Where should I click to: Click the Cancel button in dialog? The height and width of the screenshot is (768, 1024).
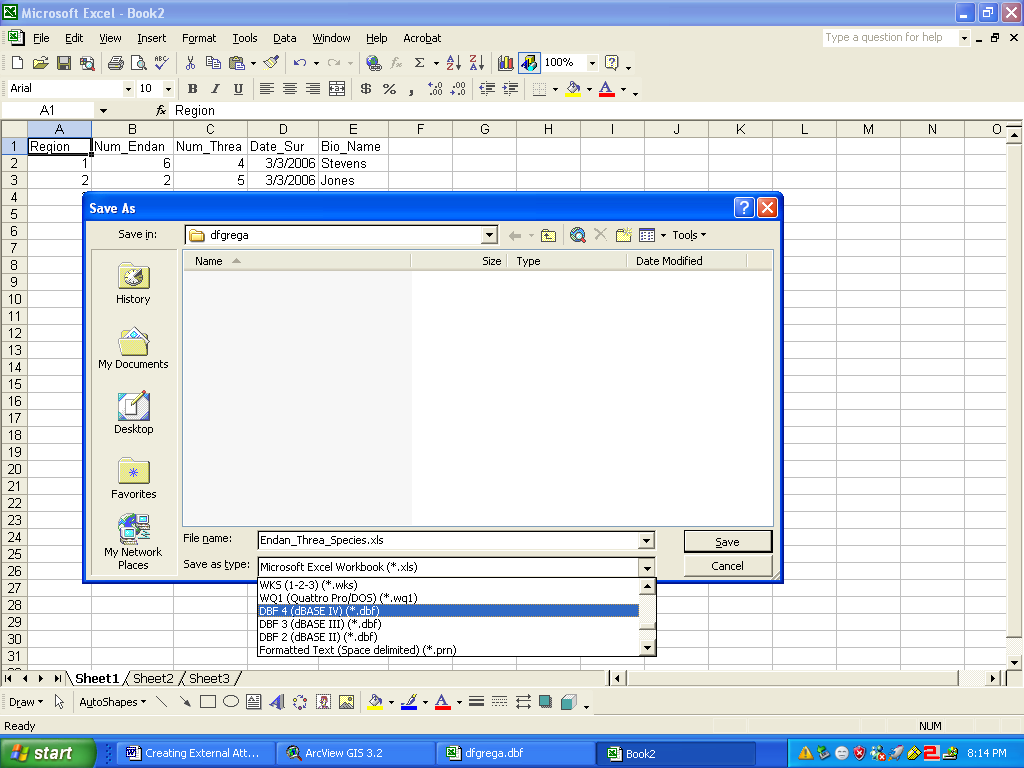click(x=728, y=566)
